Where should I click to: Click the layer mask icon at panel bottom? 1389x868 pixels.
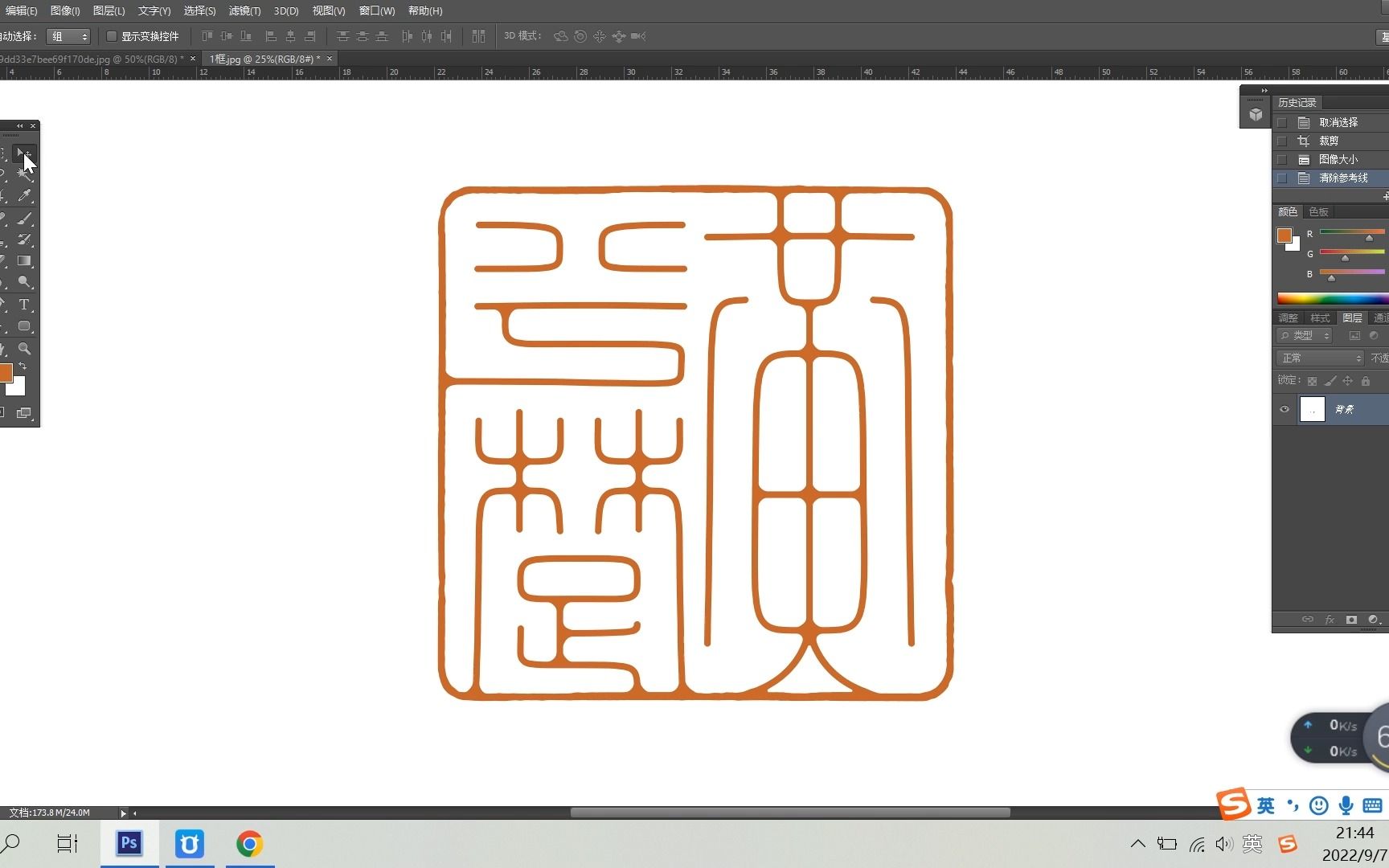click(x=1351, y=620)
